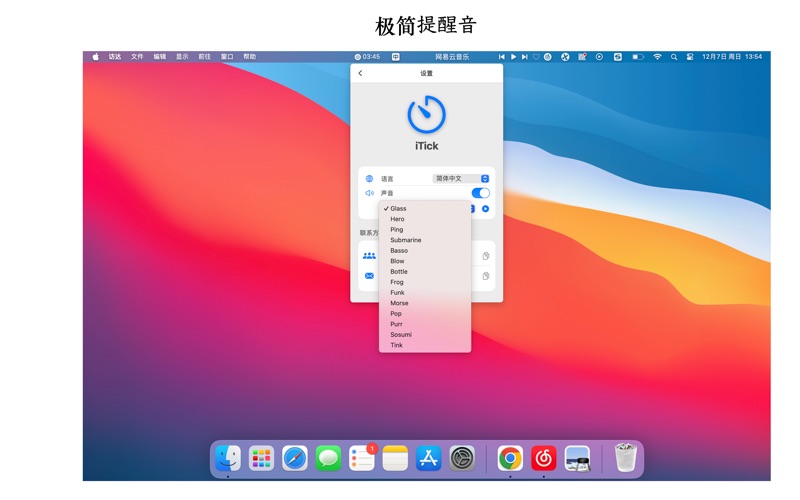Open Messages from the dock
The image size is (800, 500).
pyautogui.click(x=328, y=458)
